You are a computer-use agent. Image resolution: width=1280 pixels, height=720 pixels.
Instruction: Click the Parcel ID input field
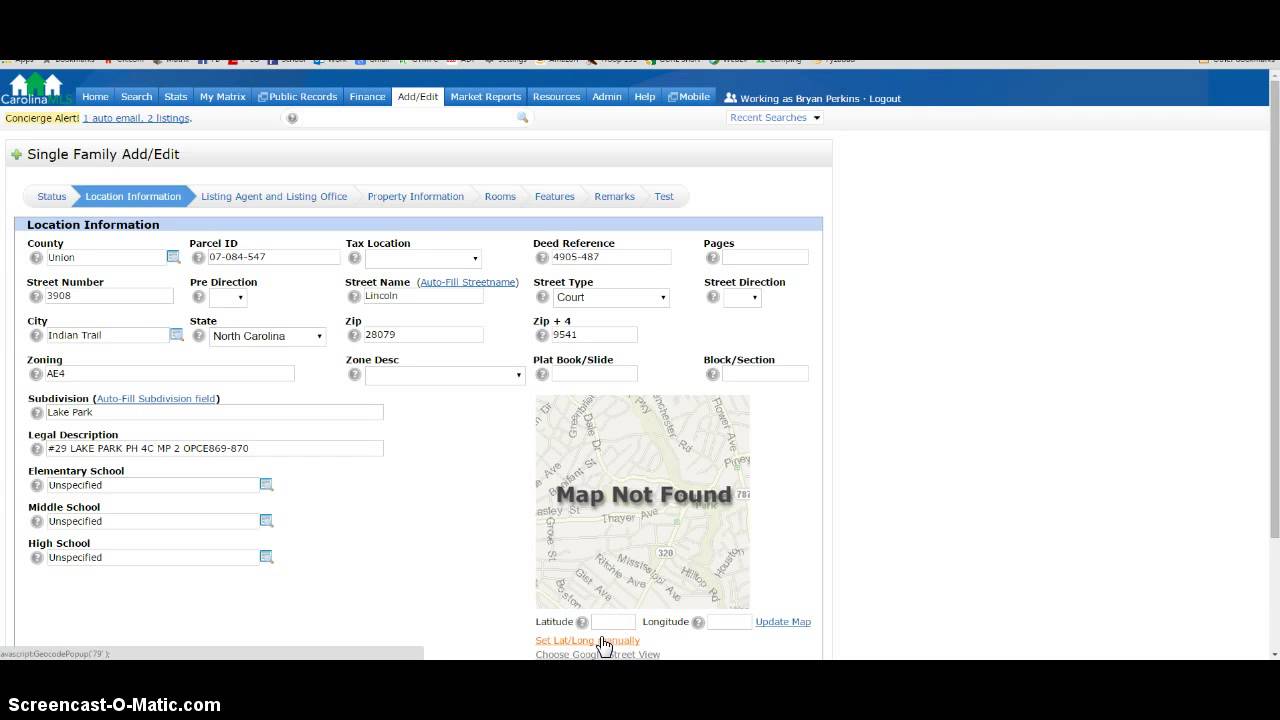pos(274,258)
